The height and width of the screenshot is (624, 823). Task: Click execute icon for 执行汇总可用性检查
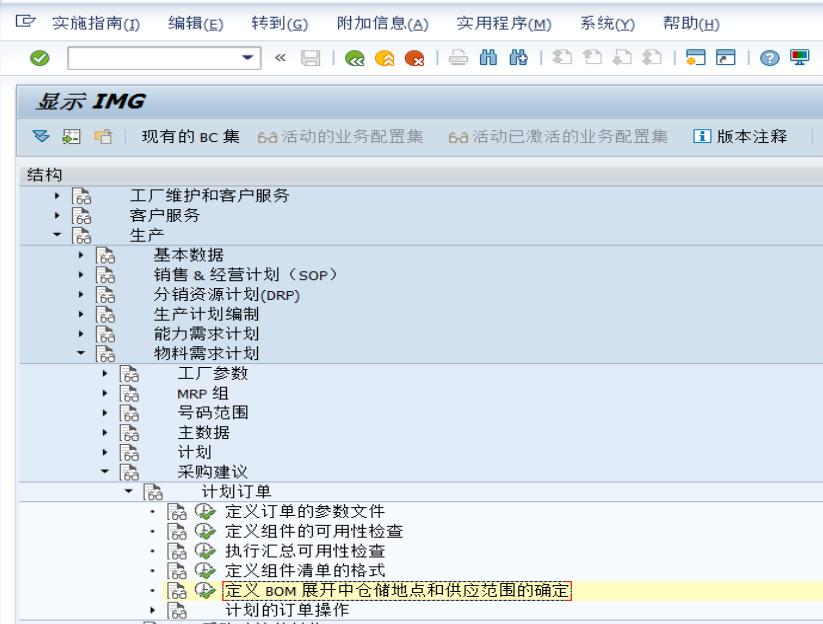[205, 551]
